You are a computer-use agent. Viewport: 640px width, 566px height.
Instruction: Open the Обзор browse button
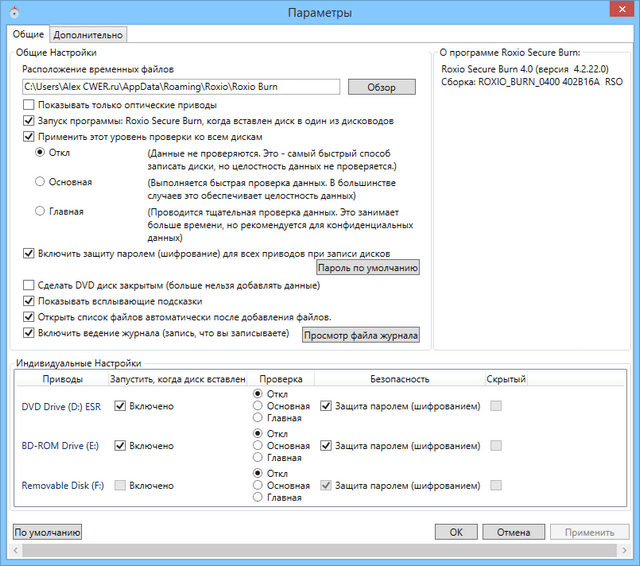point(382,87)
